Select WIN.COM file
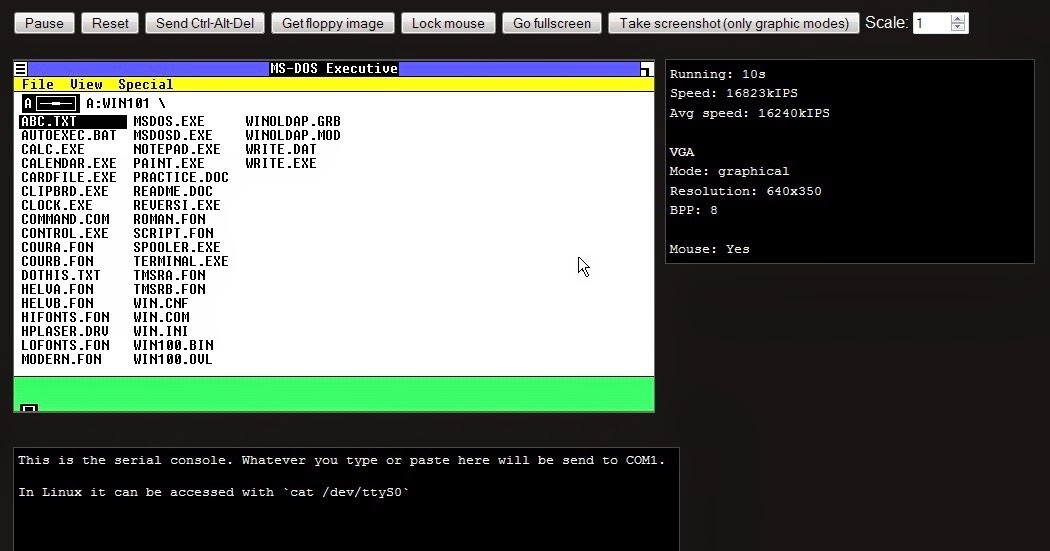 tap(161, 318)
